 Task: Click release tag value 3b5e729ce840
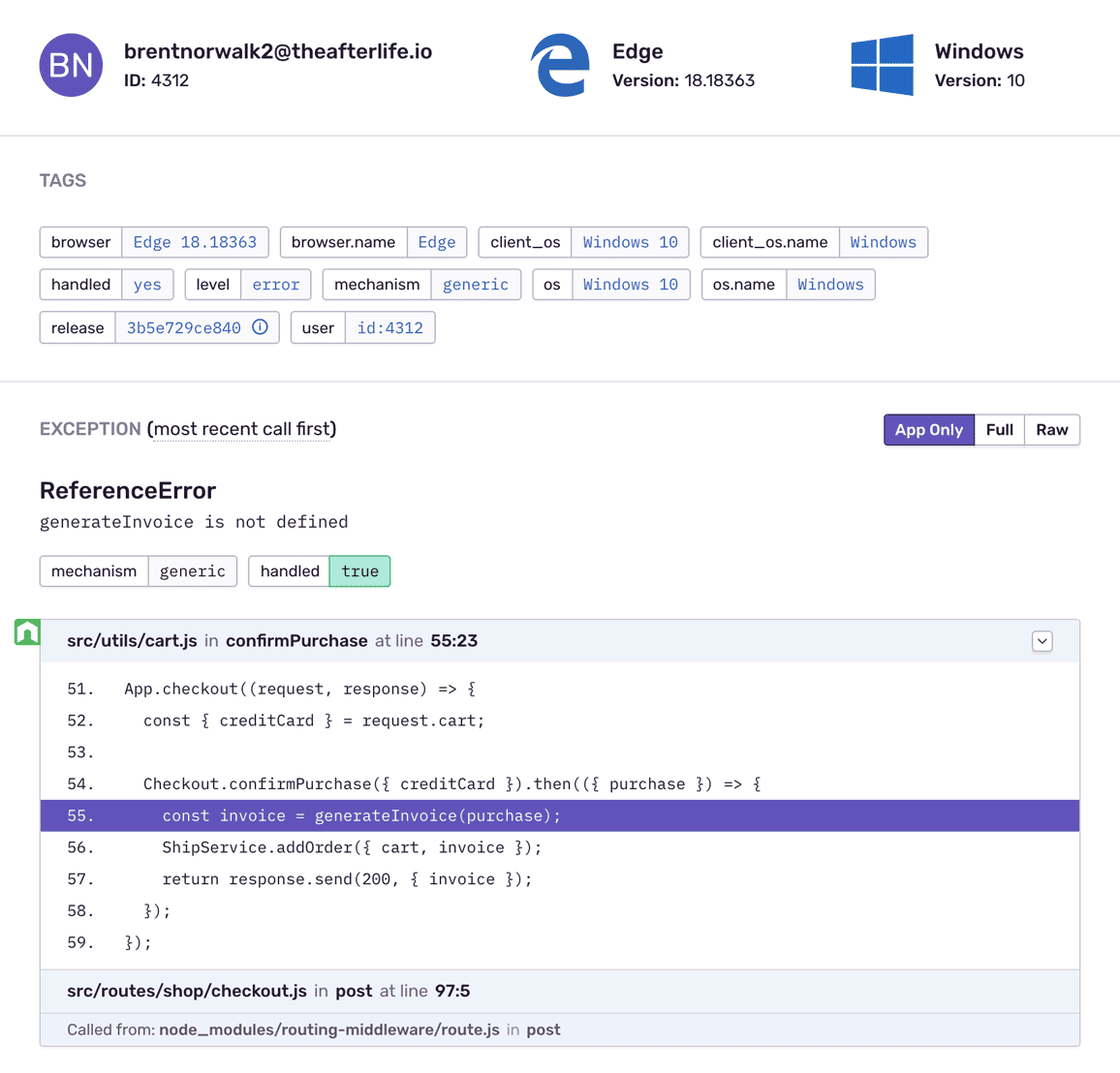(184, 327)
